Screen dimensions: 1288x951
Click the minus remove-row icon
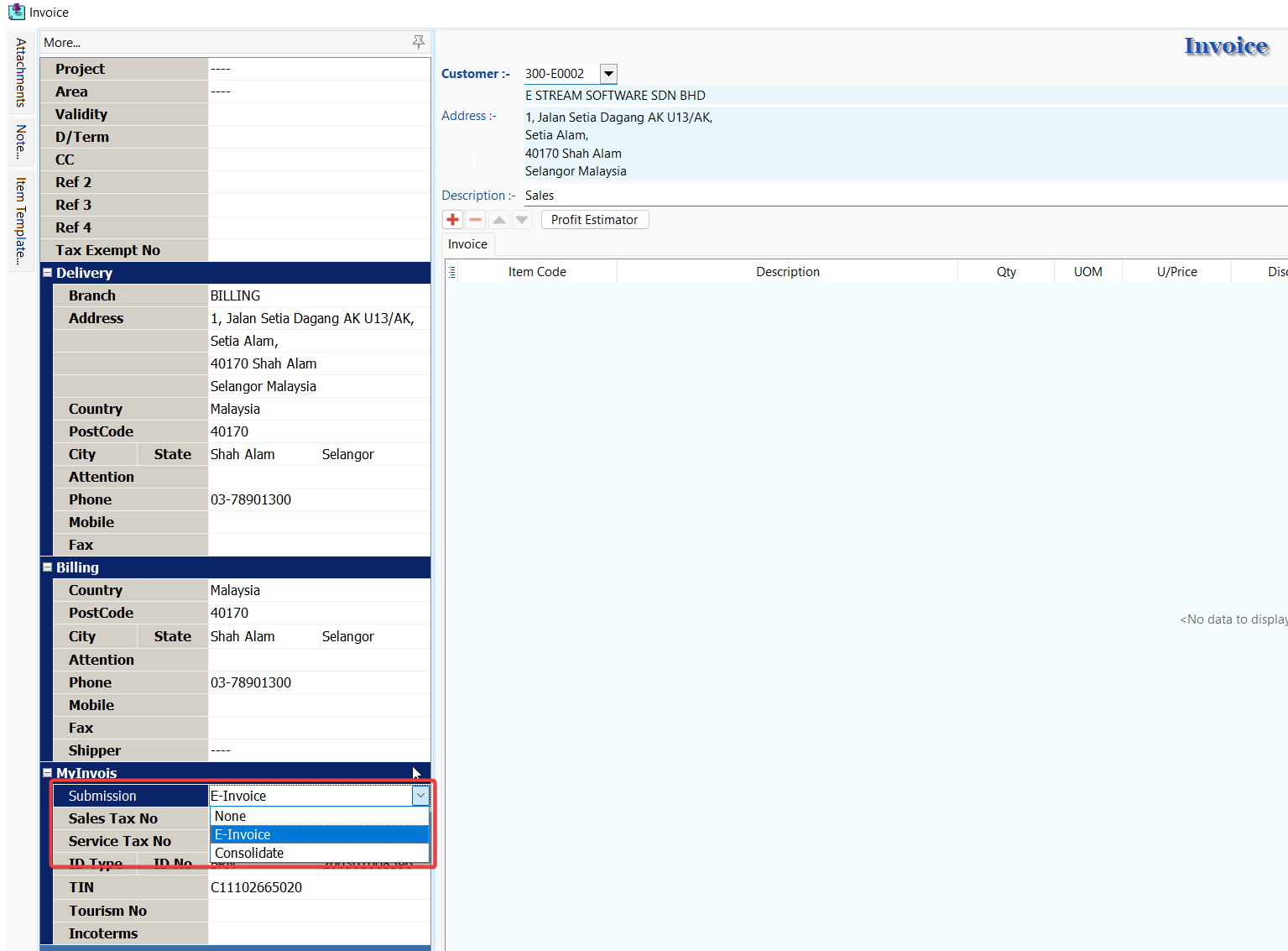[x=476, y=220]
